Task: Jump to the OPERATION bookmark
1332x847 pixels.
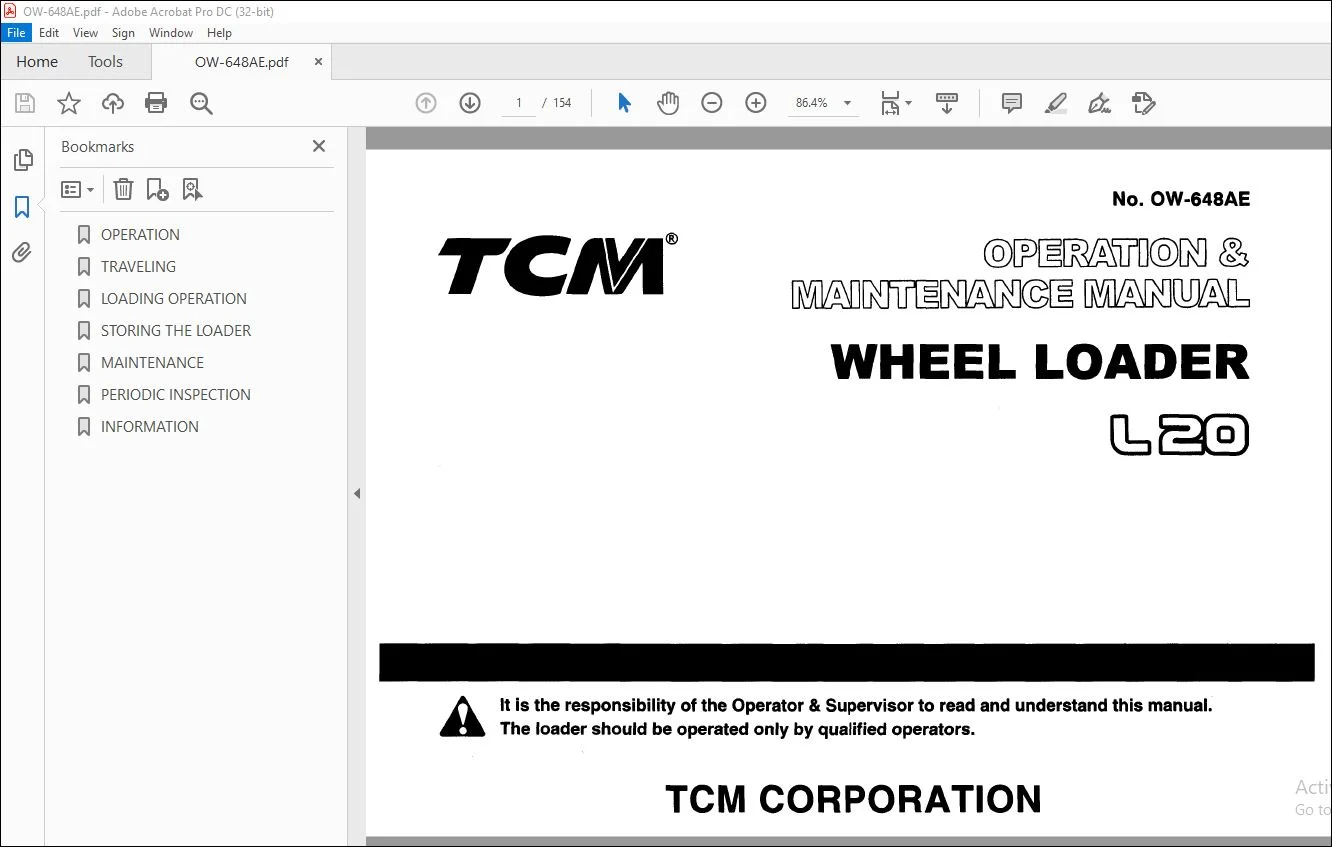Action: tap(140, 235)
